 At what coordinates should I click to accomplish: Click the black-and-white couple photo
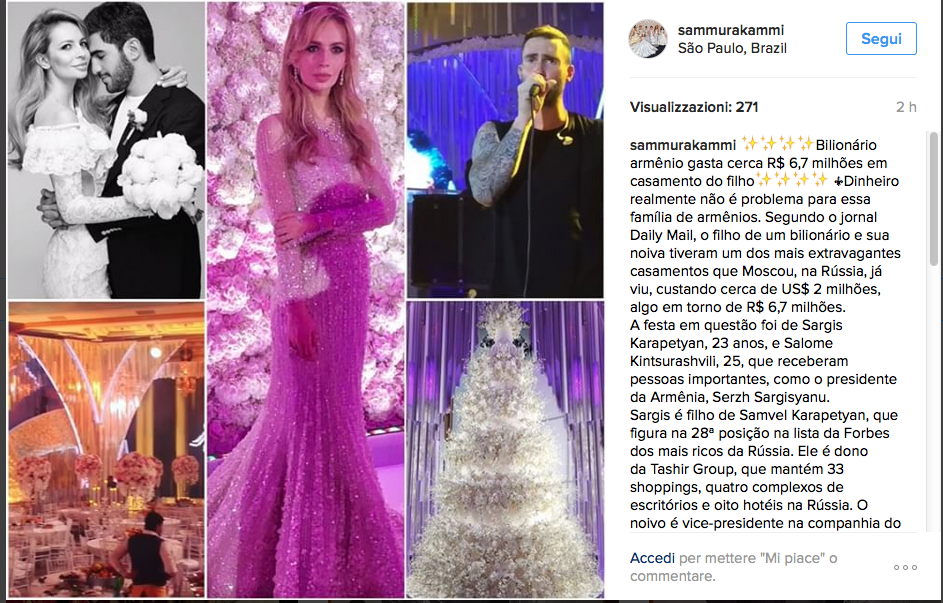coord(106,150)
